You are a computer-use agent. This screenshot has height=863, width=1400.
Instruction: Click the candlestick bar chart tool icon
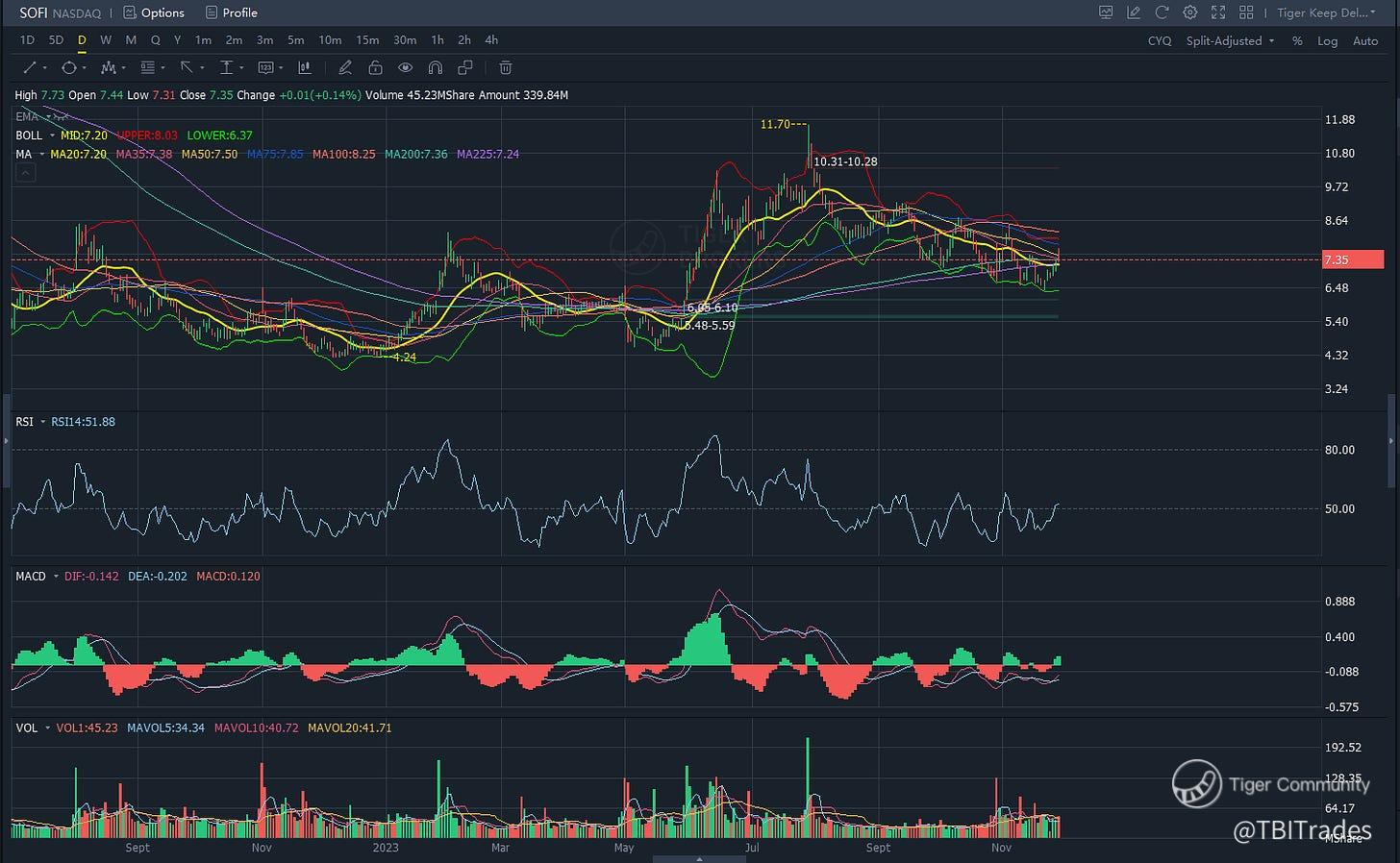click(305, 67)
